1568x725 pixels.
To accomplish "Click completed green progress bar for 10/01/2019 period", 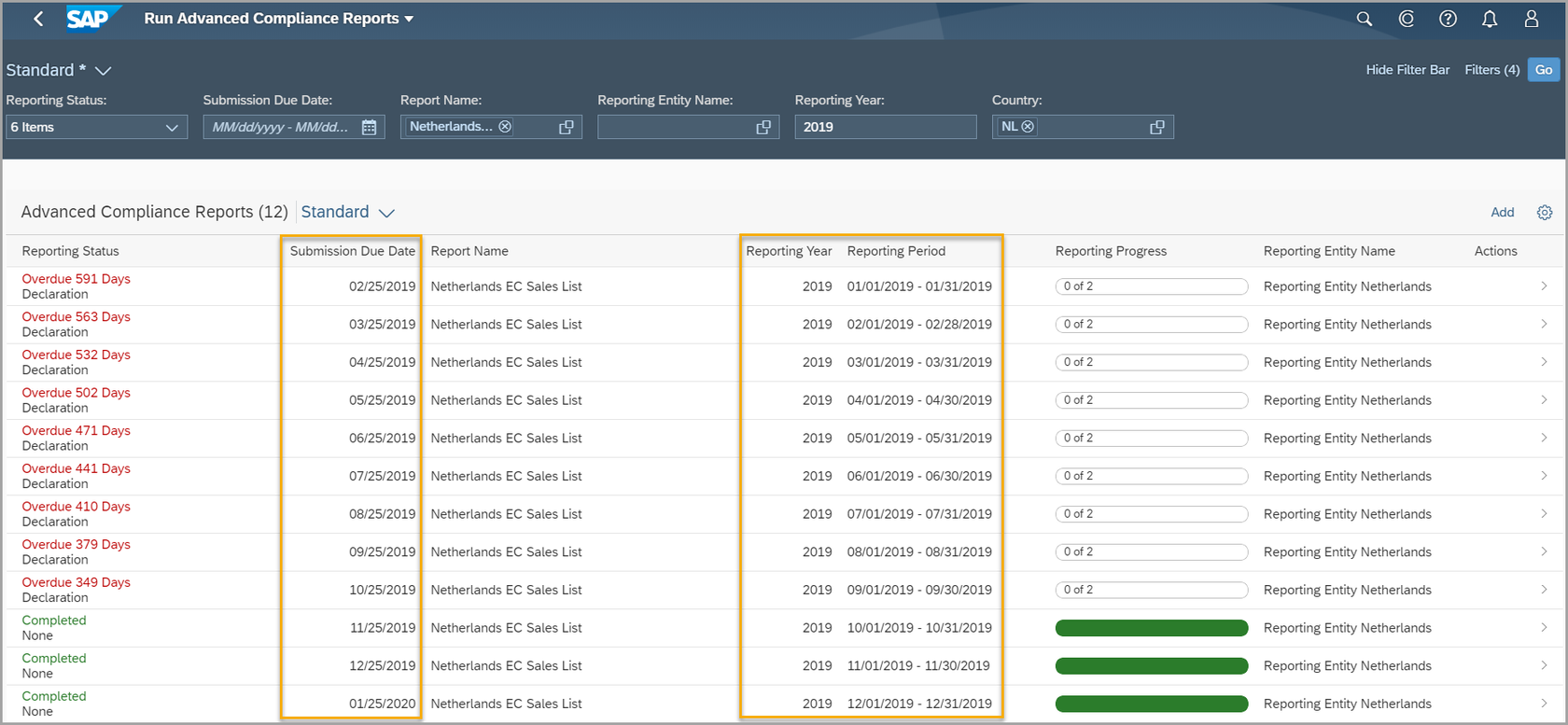I will point(1152,628).
